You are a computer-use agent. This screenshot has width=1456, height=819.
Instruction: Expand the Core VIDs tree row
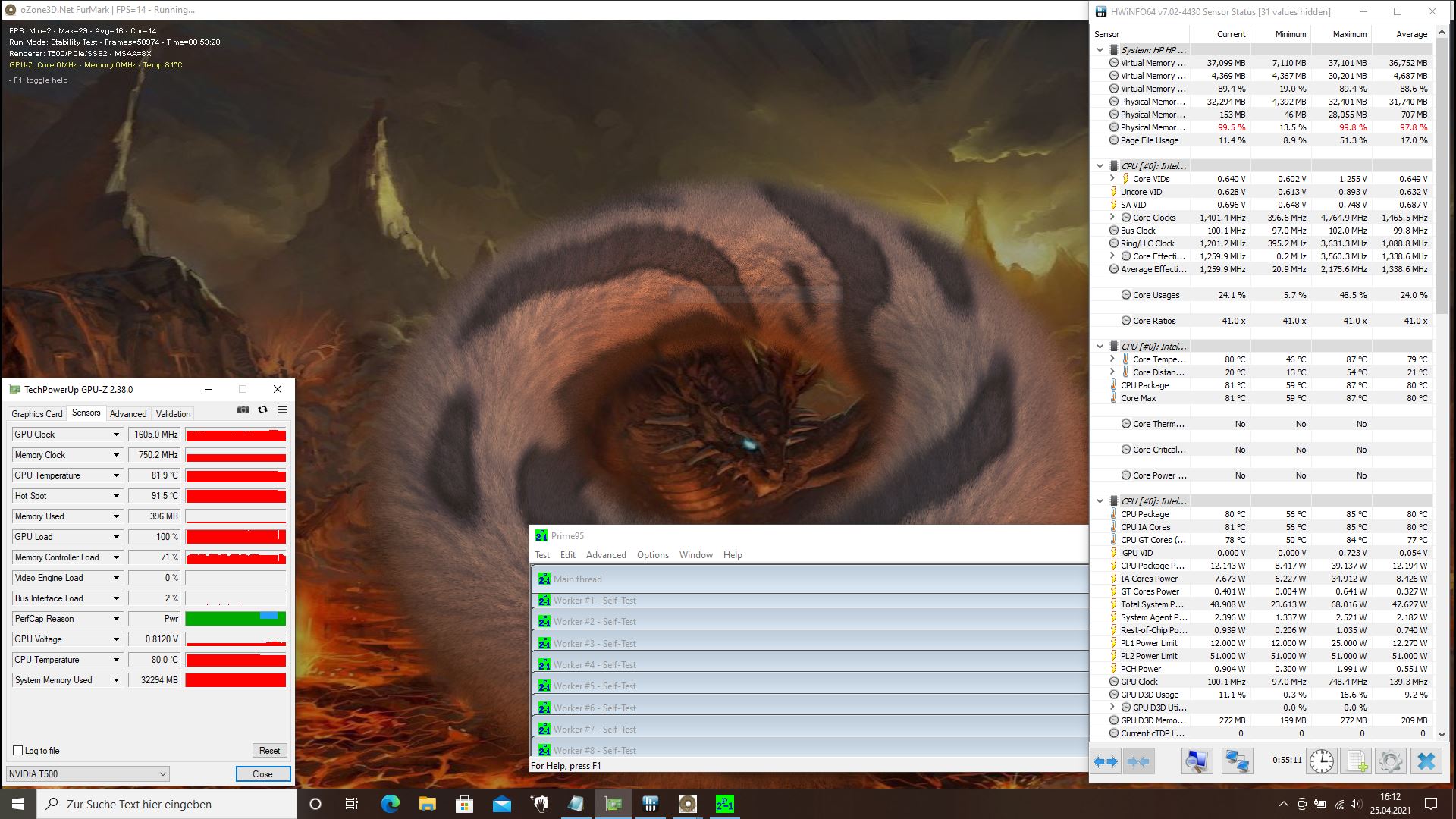point(1112,179)
